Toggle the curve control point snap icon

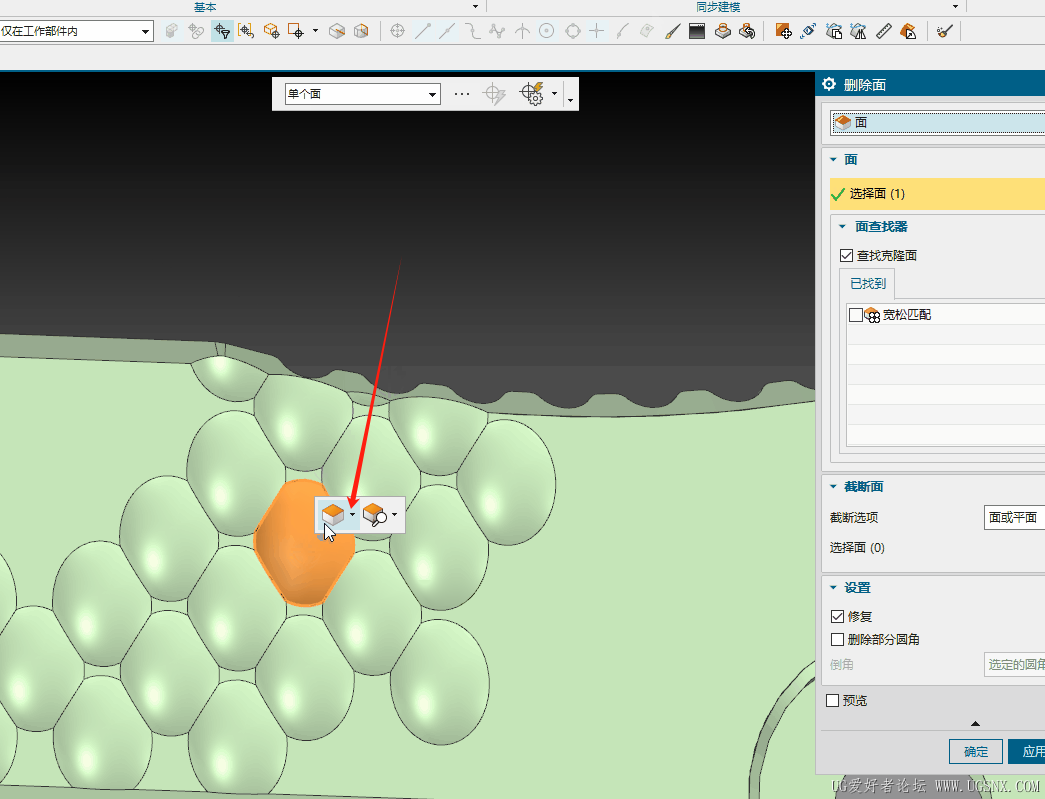click(473, 31)
